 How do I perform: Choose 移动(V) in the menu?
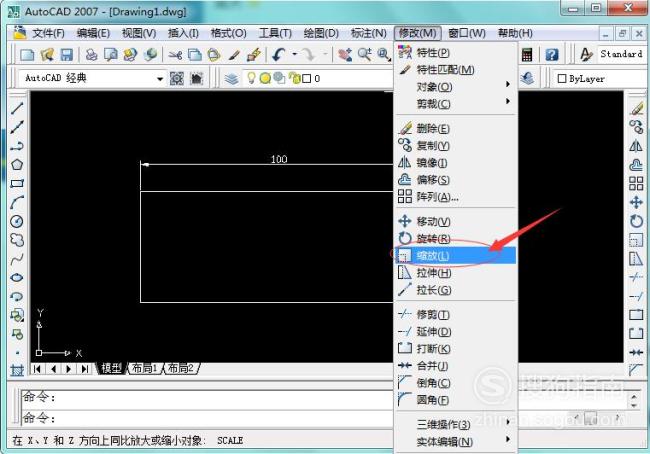coord(456,221)
